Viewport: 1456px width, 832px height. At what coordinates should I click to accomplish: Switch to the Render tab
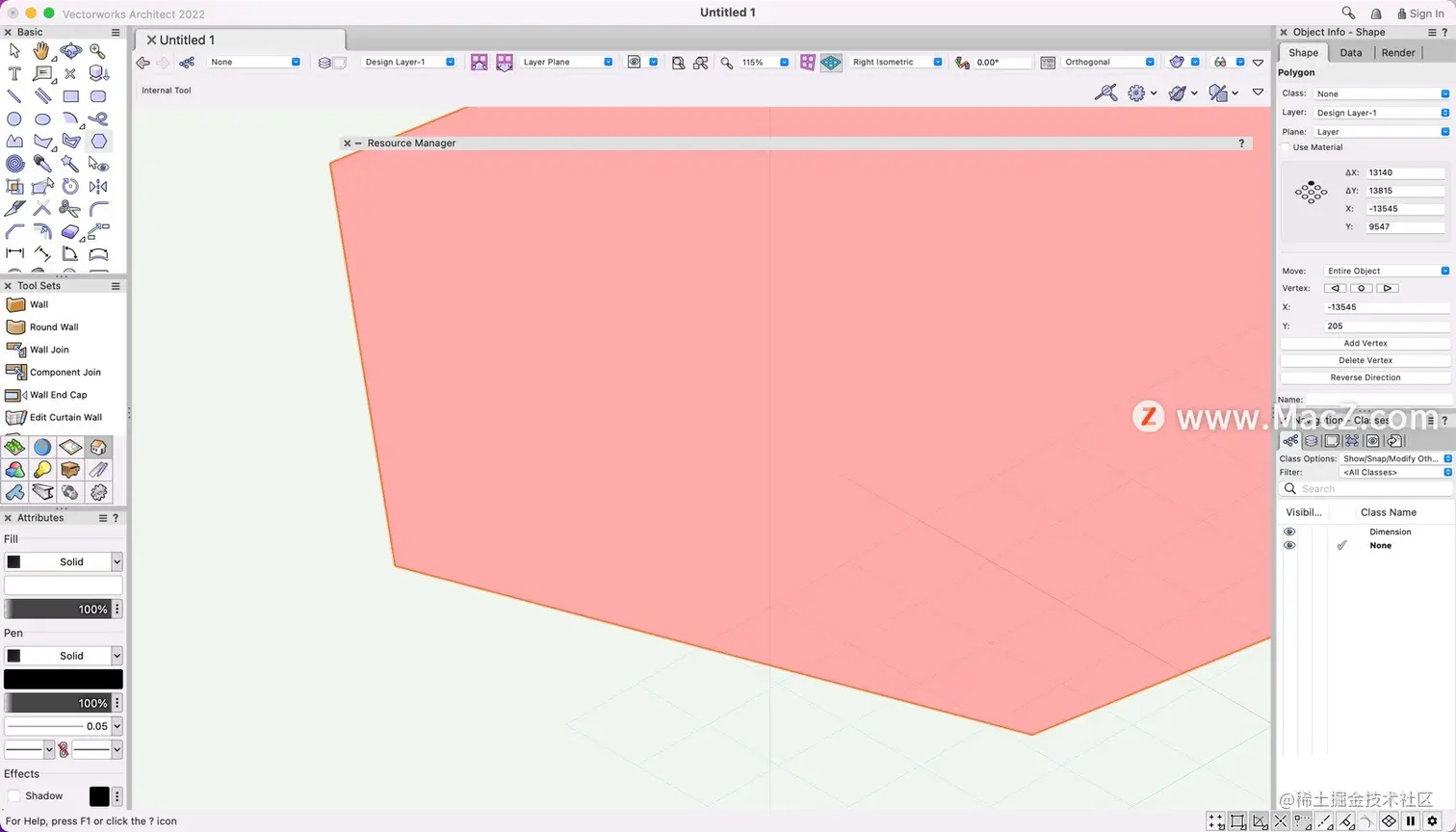tap(1398, 53)
